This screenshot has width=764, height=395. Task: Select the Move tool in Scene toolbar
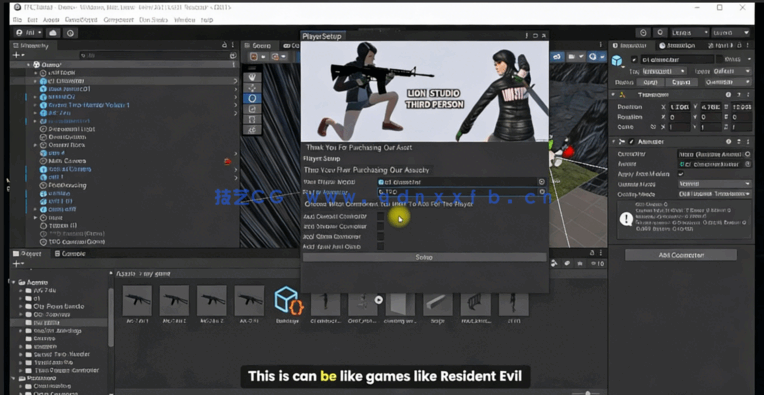click(x=252, y=88)
